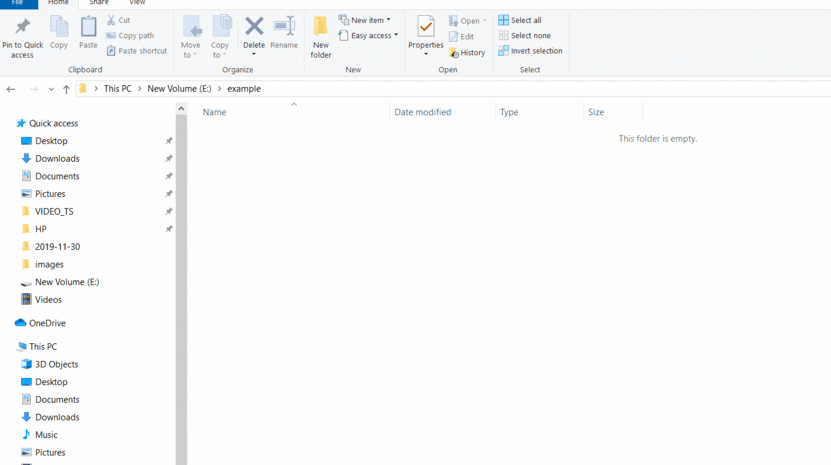The height and width of the screenshot is (465, 831).
Task: Click Select all in Select group
Action: click(x=520, y=20)
